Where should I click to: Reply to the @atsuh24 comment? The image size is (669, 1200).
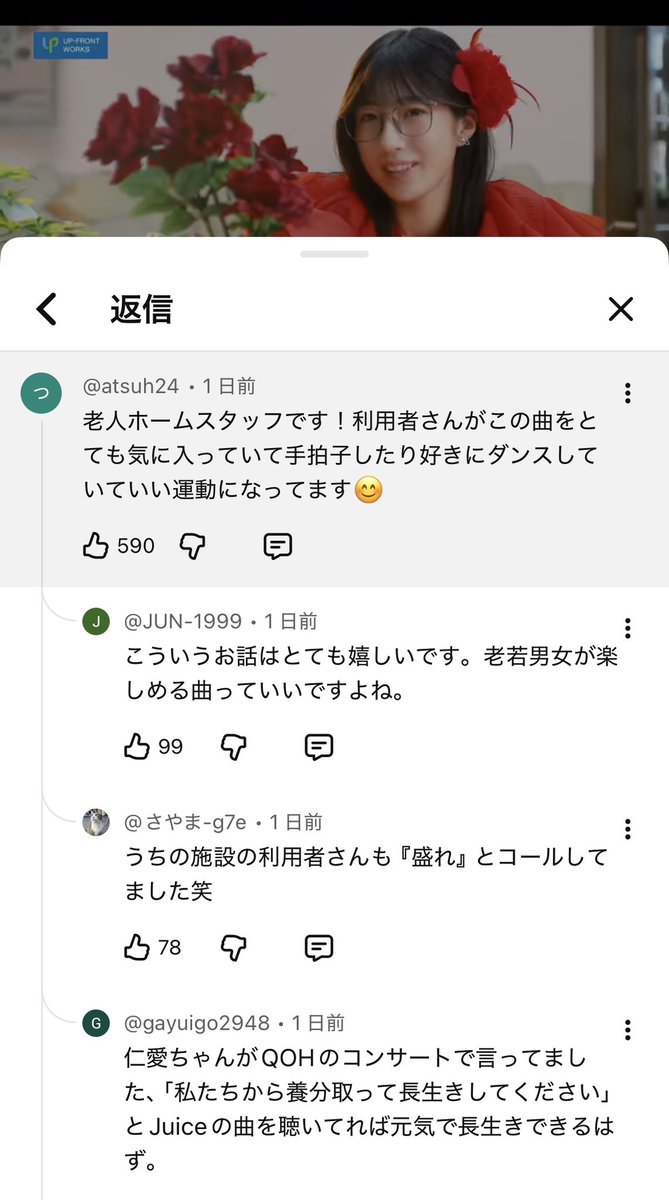tap(277, 545)
